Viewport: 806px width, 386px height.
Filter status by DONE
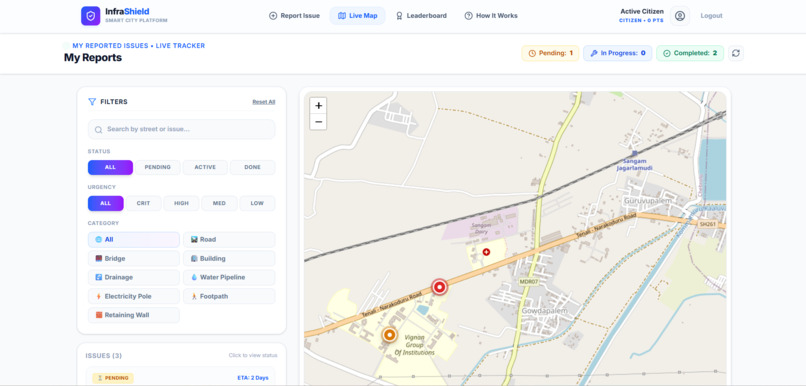point(252,168)
